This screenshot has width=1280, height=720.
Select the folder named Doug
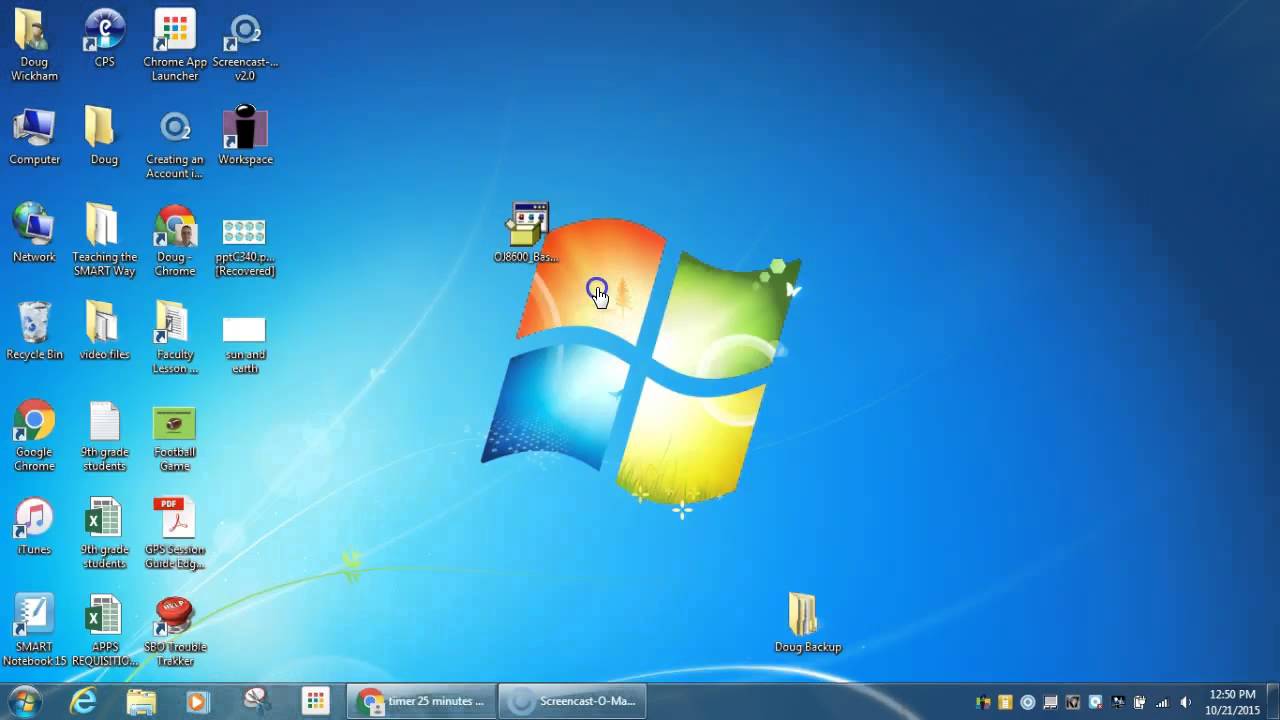pos(104,136)
